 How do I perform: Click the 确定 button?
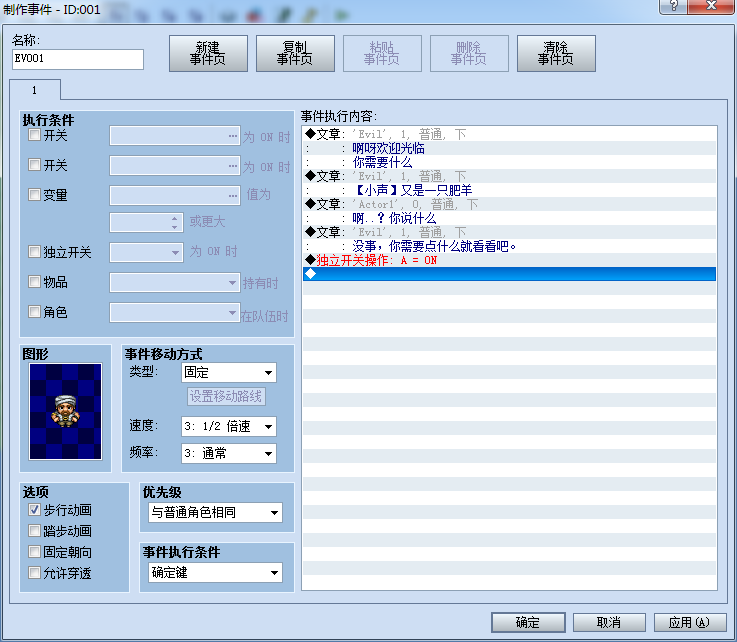[528, 623]
